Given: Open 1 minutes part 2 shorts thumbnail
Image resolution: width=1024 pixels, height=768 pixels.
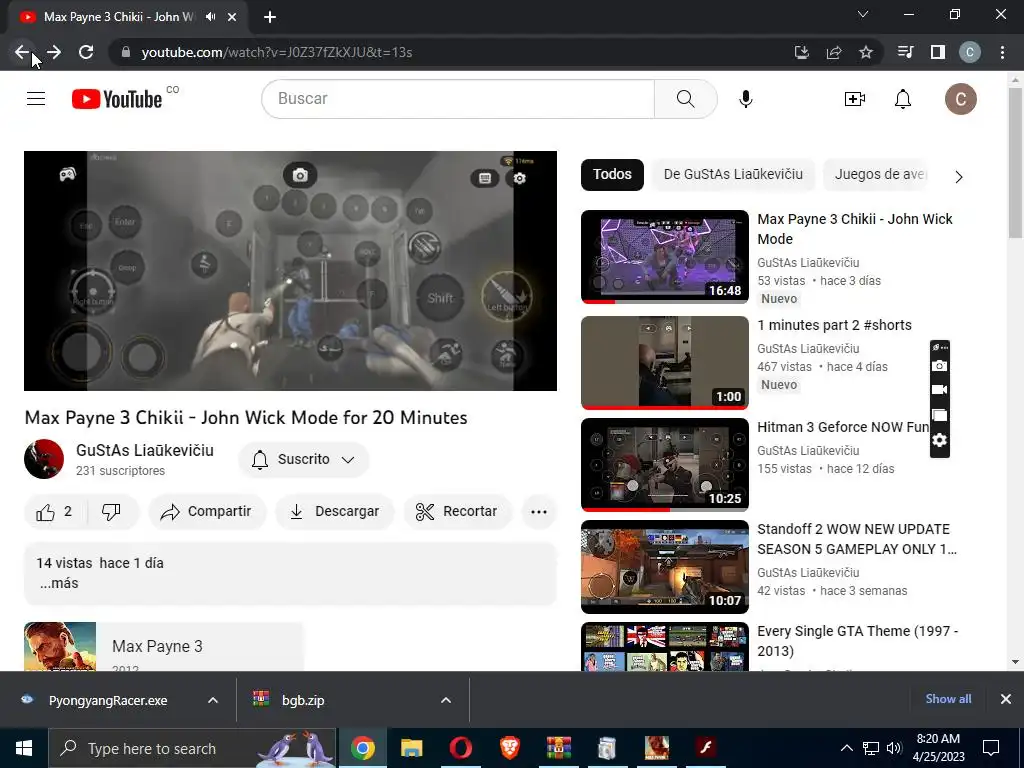Looking at the screenshot, I should 665,362.
